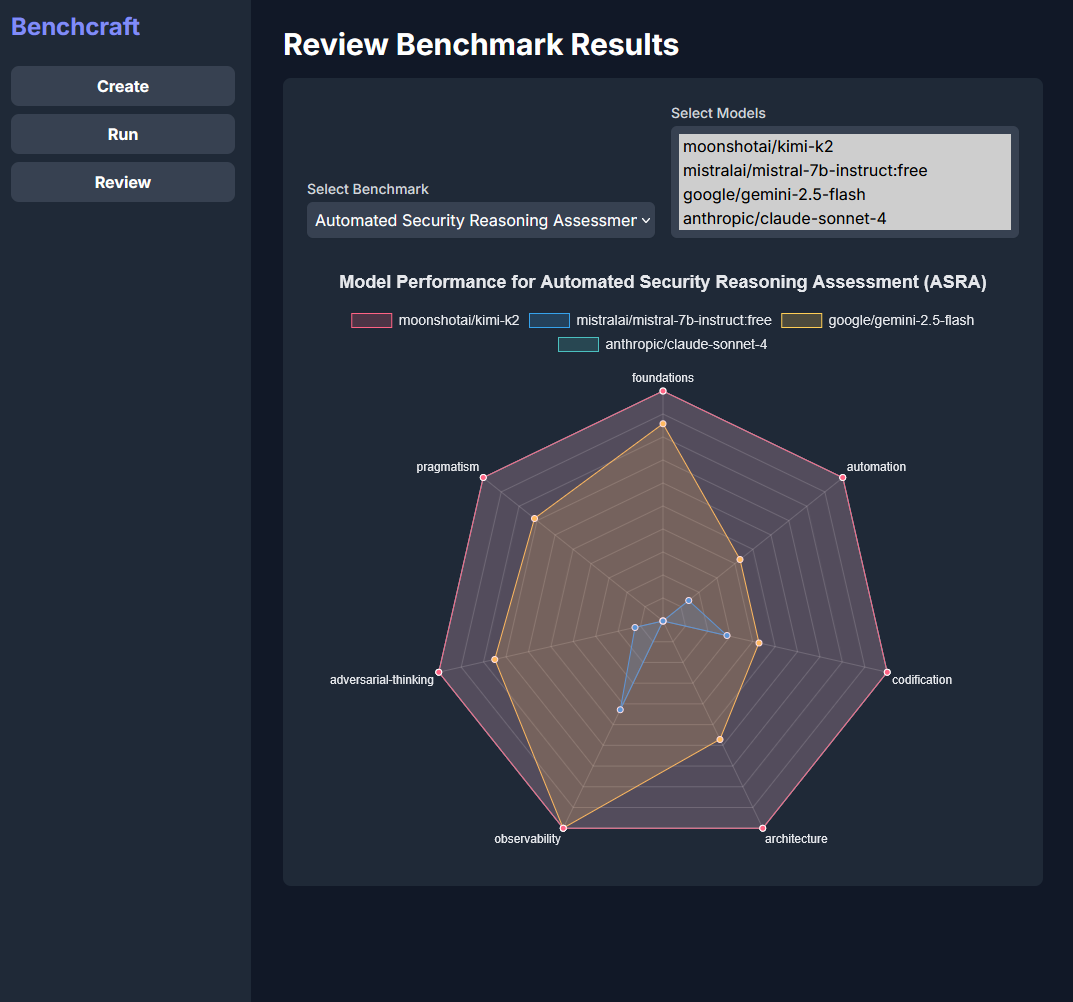Click the pragmatism axis label
This screenshot has height=1002, width=1073.
coord(448,467)
